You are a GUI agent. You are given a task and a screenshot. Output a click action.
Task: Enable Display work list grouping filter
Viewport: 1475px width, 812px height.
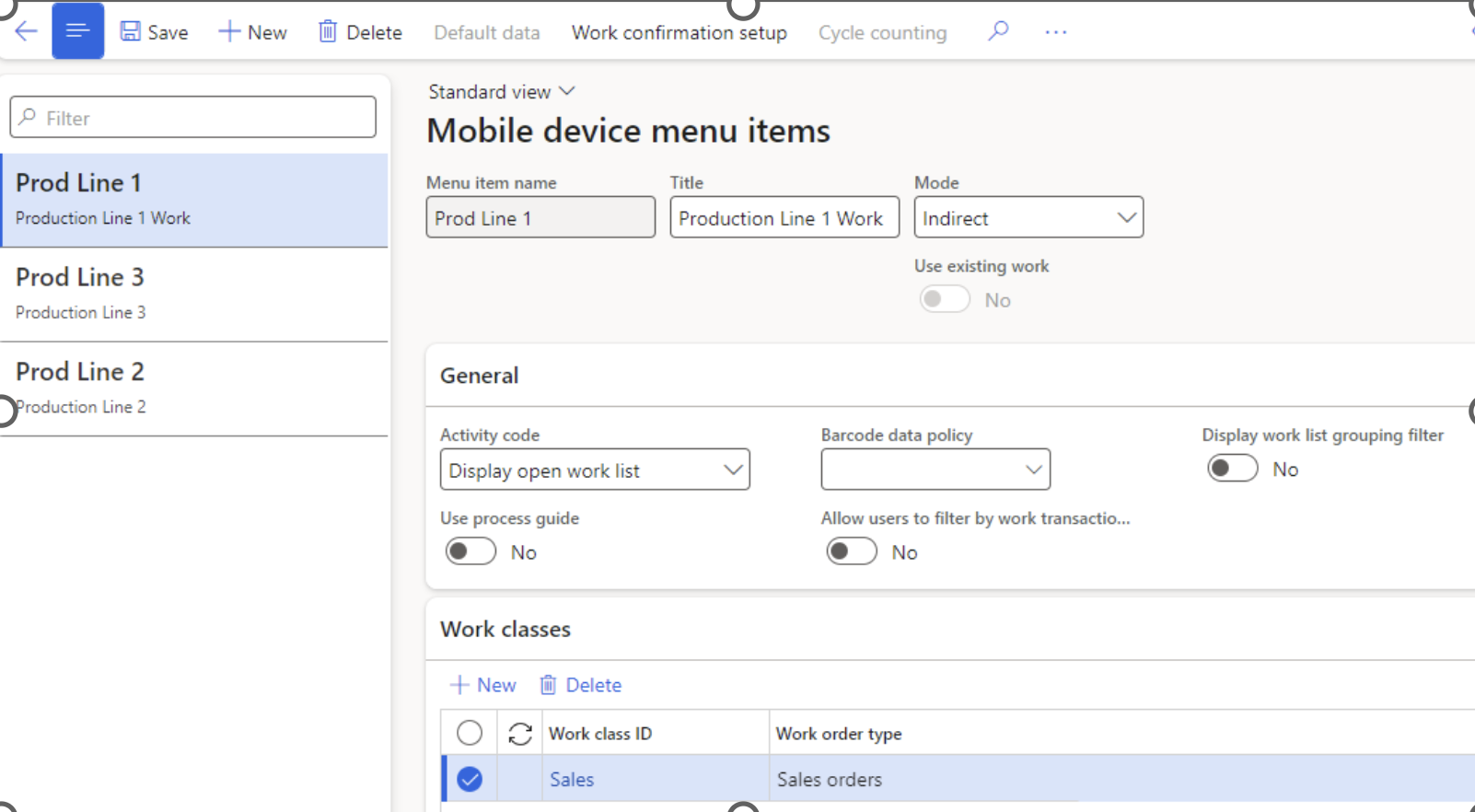(1232, 469)
